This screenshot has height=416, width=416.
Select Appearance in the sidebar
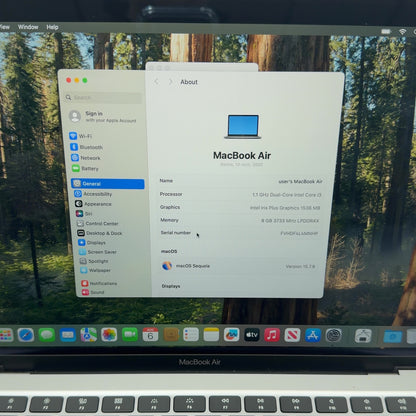tap(93, 204)
